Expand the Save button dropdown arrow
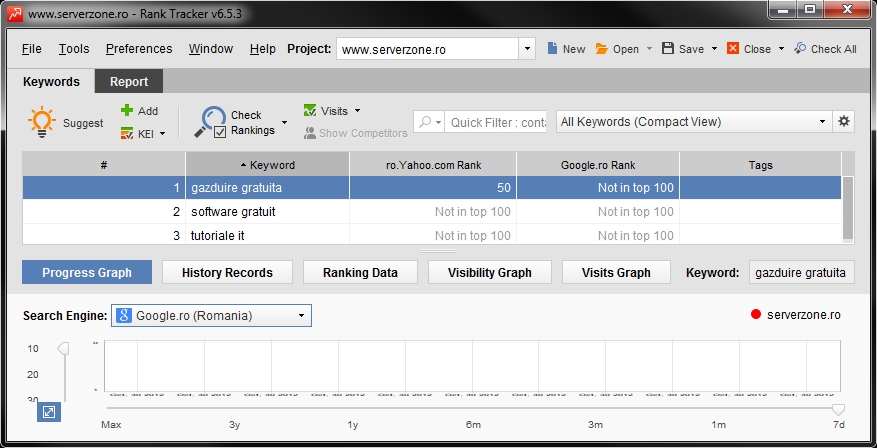The width and height of the screenshot is (877, 448). point(714,49)
